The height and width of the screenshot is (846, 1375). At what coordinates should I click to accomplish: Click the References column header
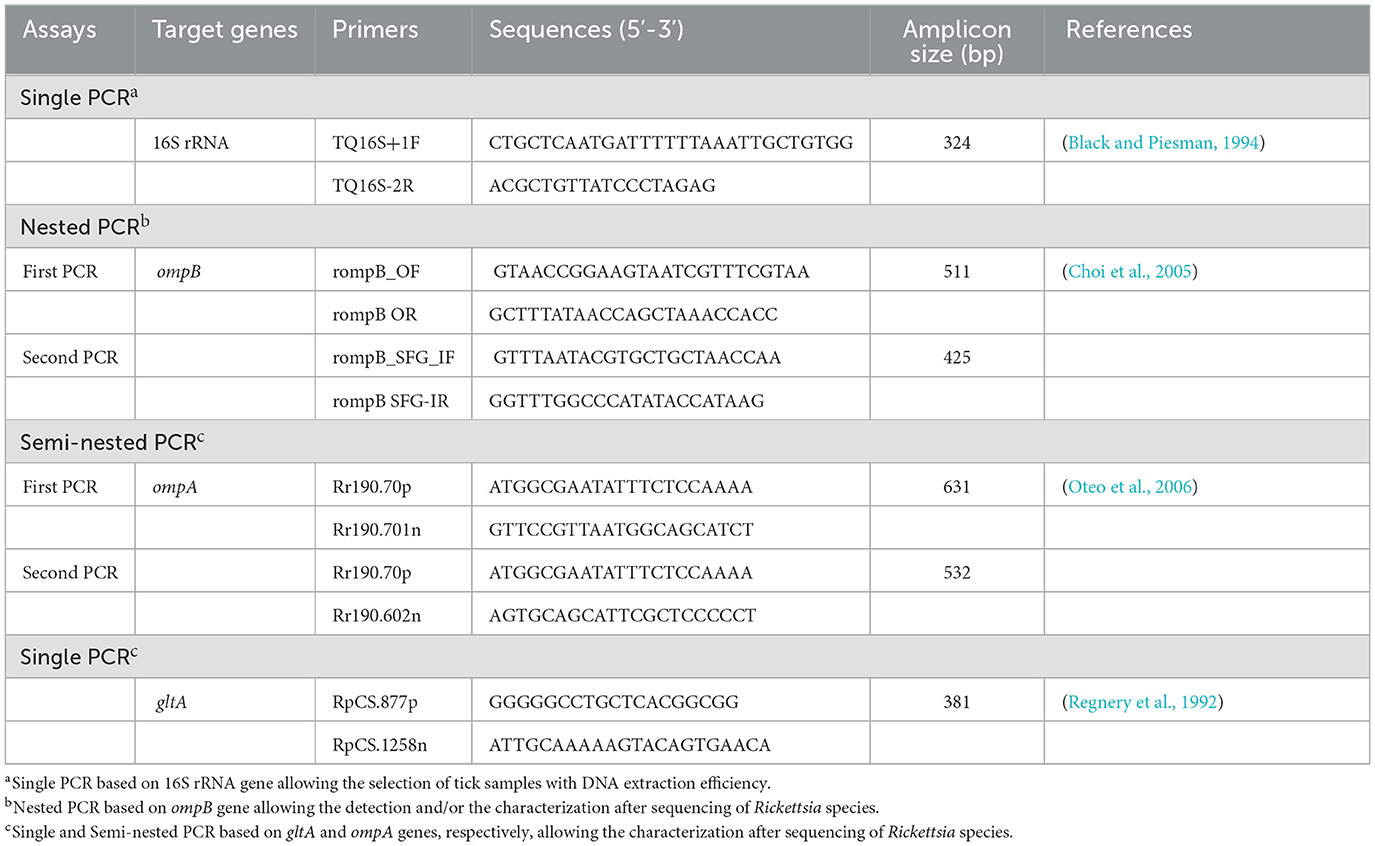tap(1128, 30)
